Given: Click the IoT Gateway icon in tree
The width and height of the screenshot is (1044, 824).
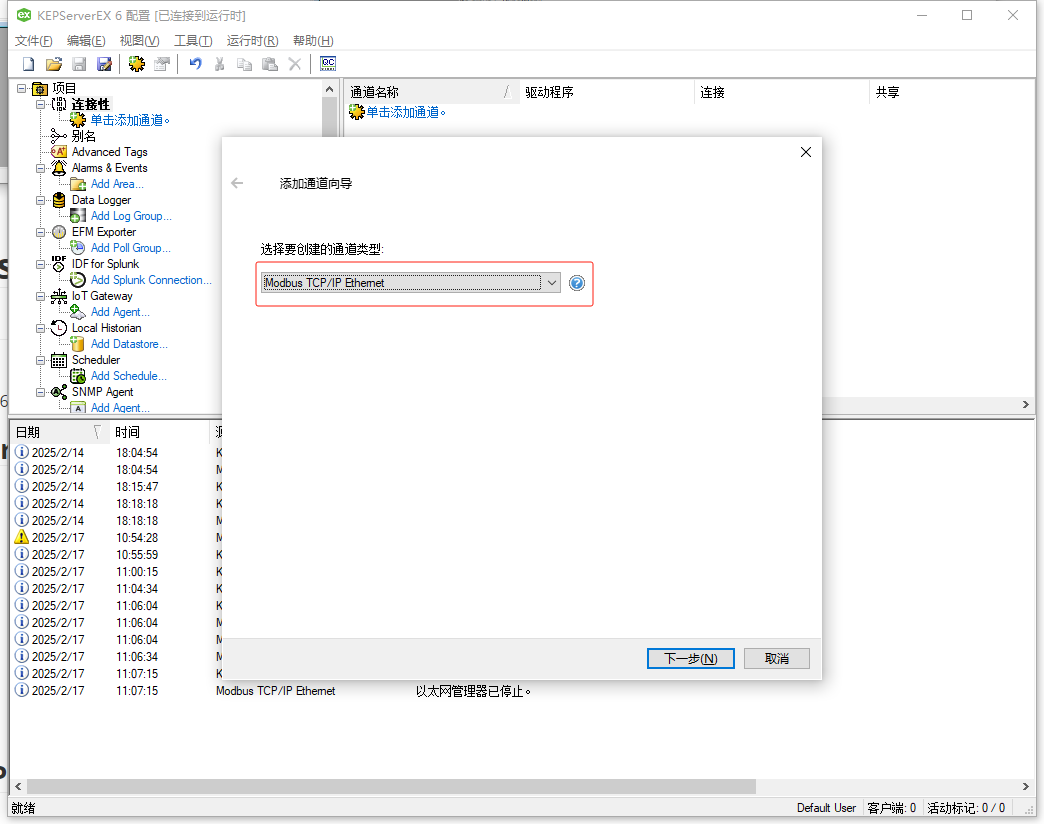Looking at the screenshot, I should (x=59, y=296).
